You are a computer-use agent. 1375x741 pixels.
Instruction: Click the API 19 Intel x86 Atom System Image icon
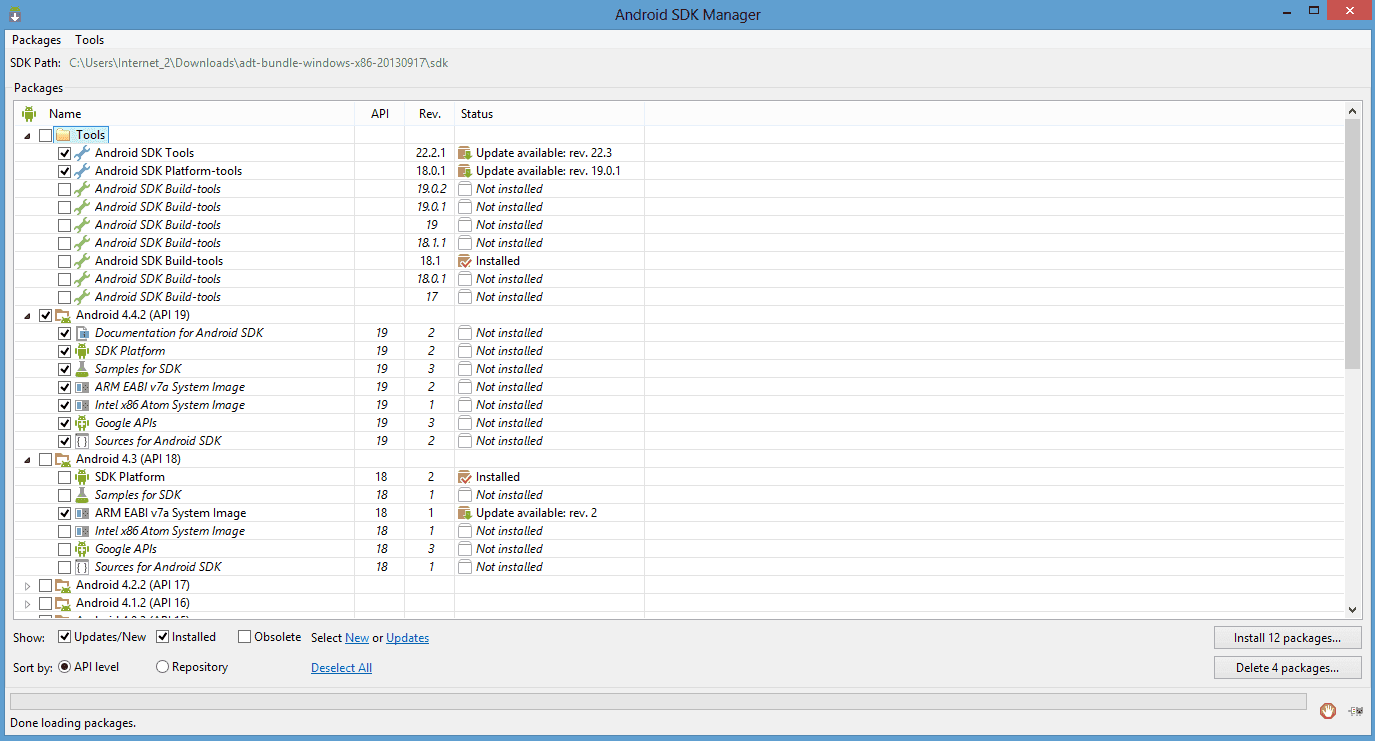pyautogui.click(x=82, y=405)
